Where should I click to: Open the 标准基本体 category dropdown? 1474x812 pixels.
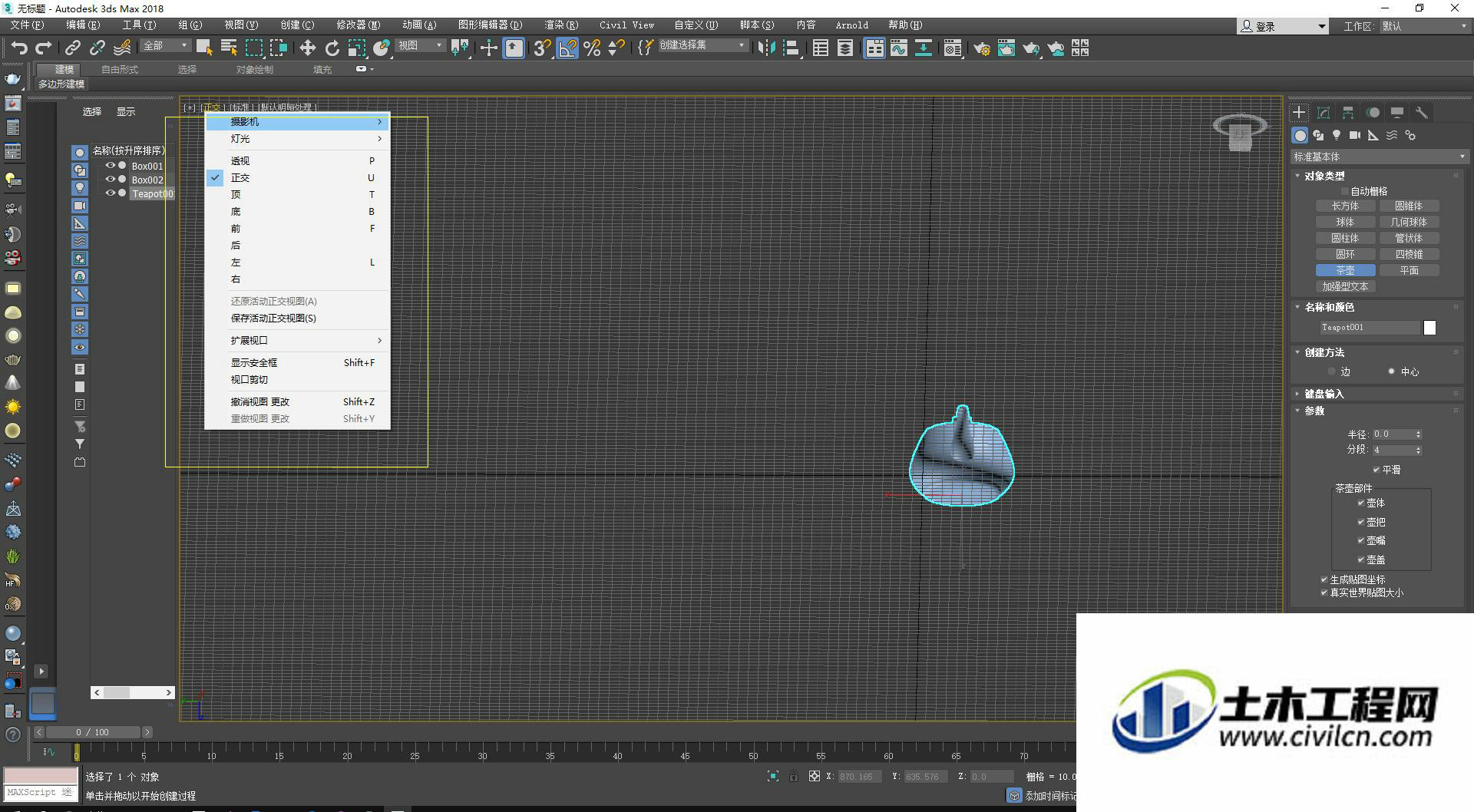pyautogui.click(x=1380, y=157)
